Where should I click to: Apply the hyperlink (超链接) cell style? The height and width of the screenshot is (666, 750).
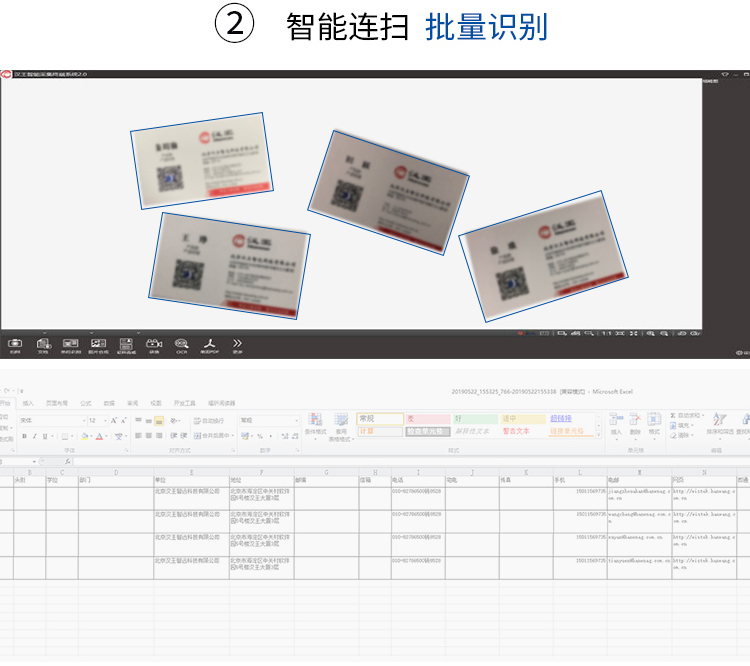572,419
